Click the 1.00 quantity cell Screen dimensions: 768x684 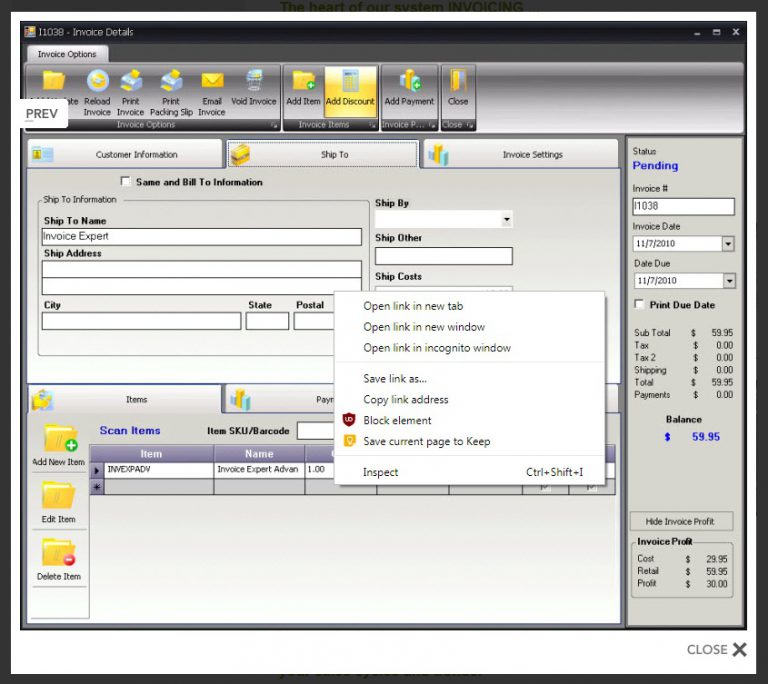[x=320, y=470]
